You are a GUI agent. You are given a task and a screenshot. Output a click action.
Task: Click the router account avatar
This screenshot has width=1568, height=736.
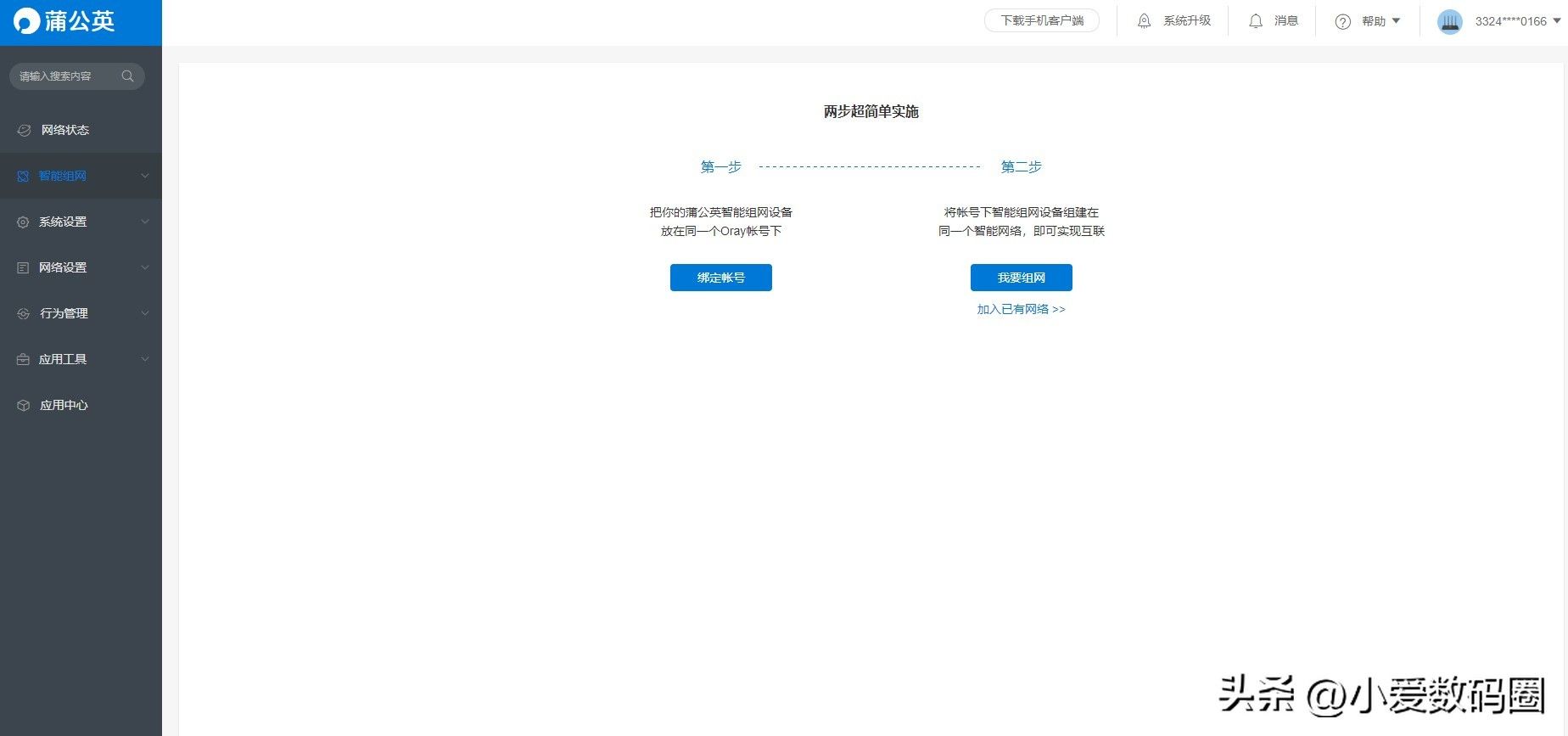tap(1450, 21)
